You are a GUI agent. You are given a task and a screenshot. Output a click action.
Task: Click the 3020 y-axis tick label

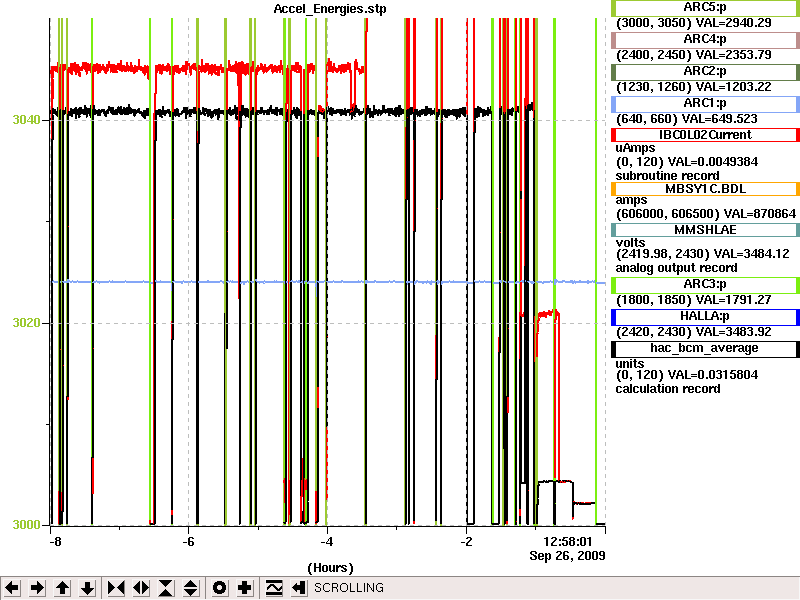26,323
